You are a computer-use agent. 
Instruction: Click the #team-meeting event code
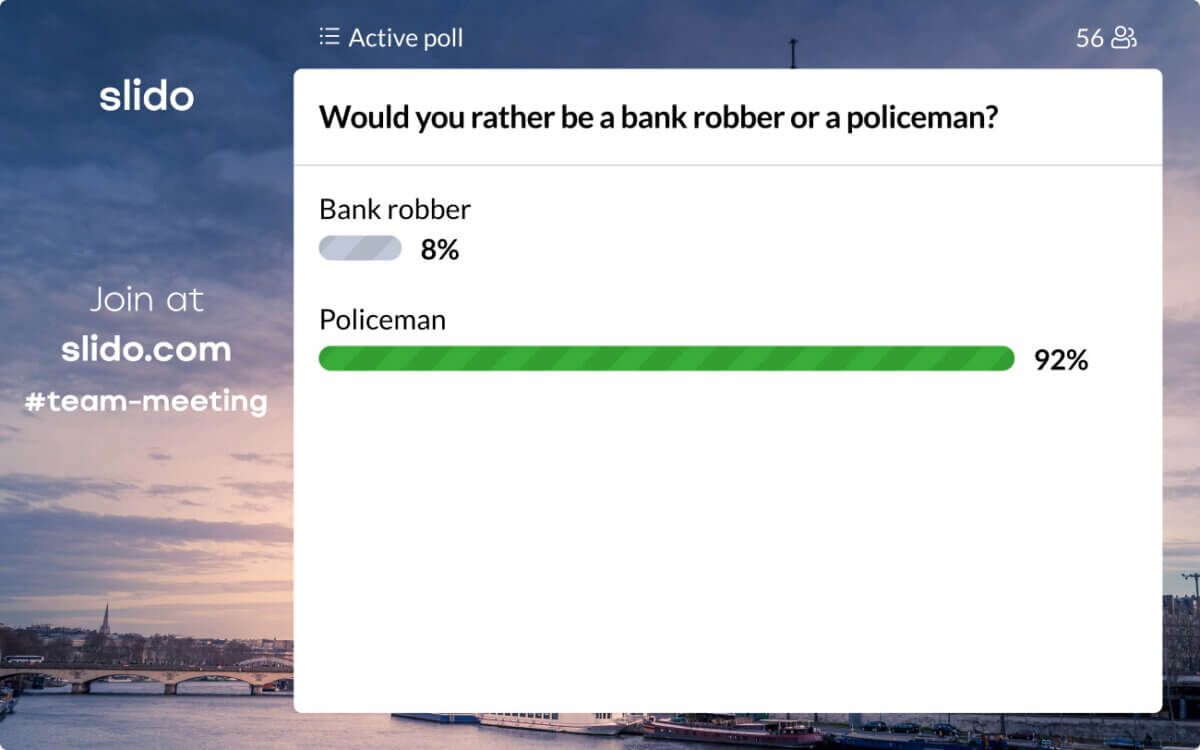click(146, 402)
